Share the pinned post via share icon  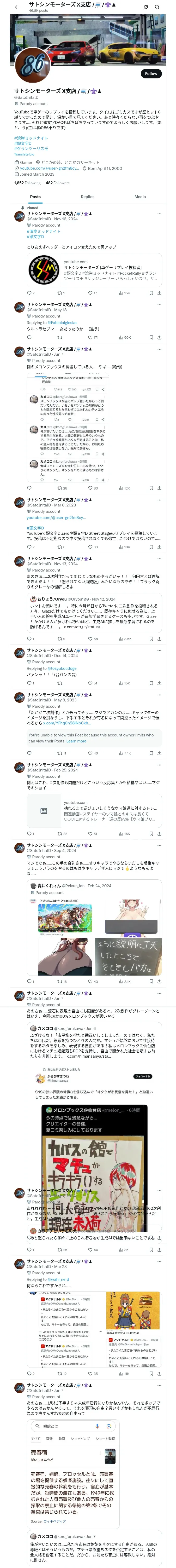[x=159, y=293]
